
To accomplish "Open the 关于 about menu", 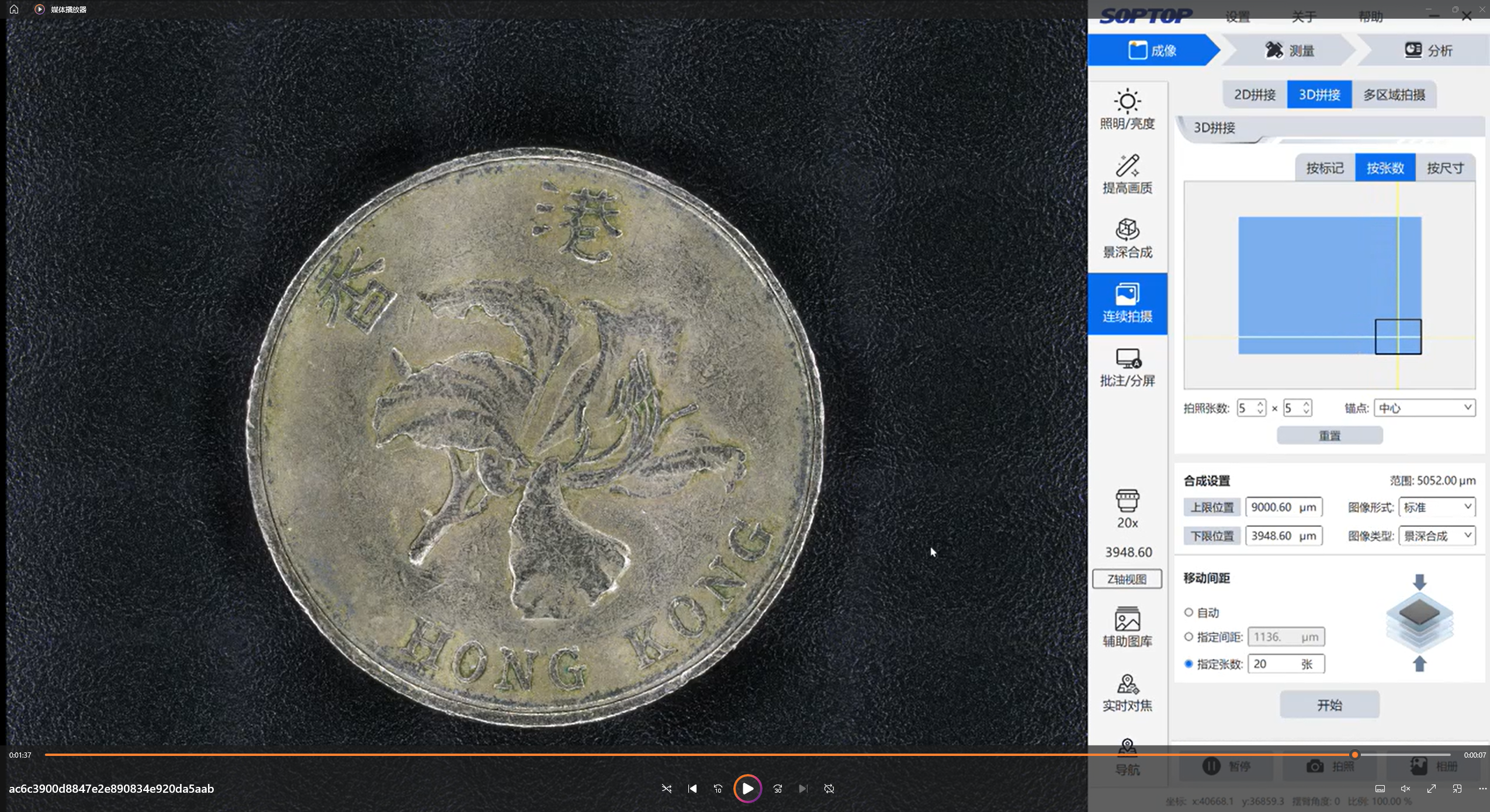I will pos(1304,17).
